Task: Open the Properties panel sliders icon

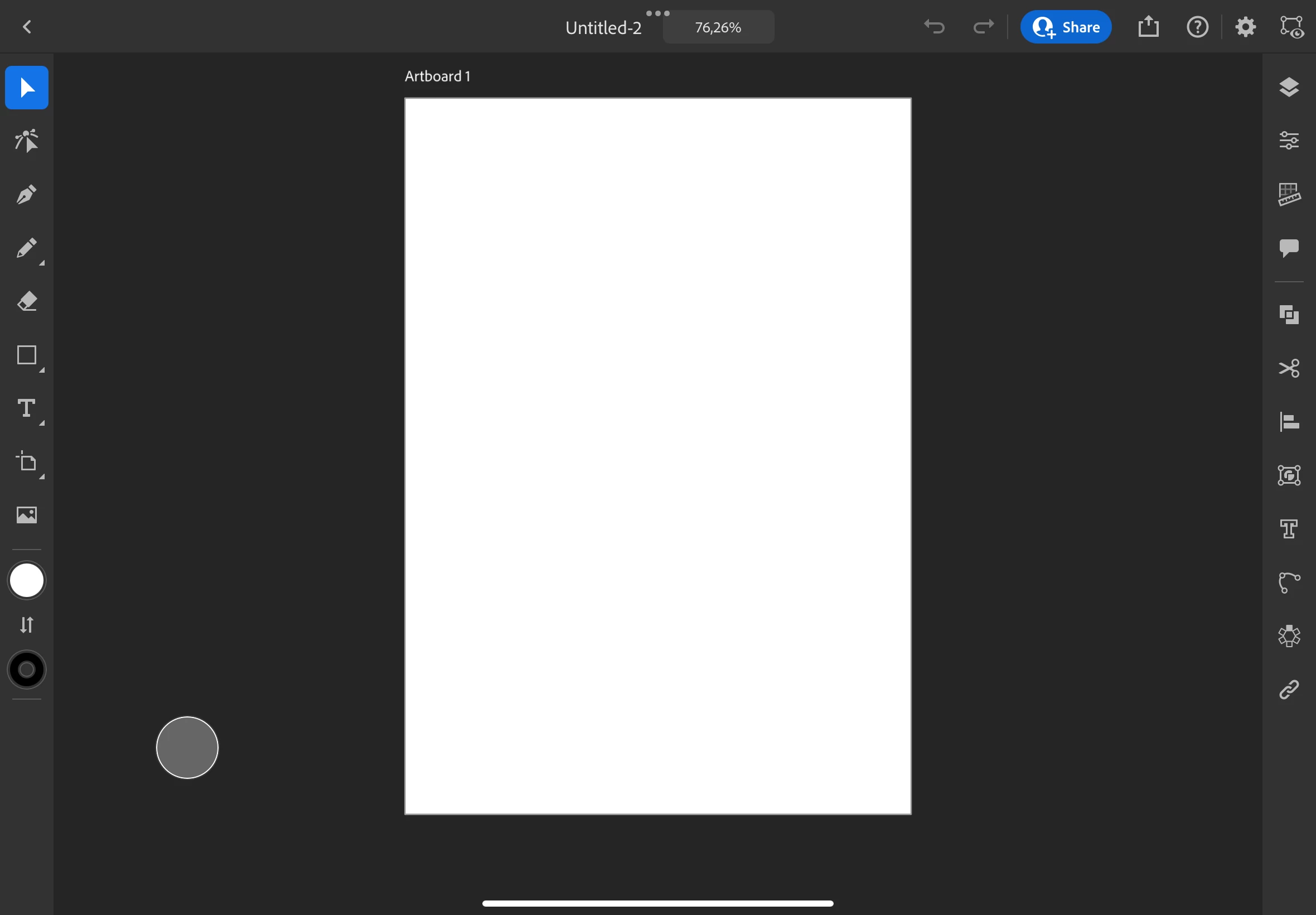Action: tap(1289, 141)
